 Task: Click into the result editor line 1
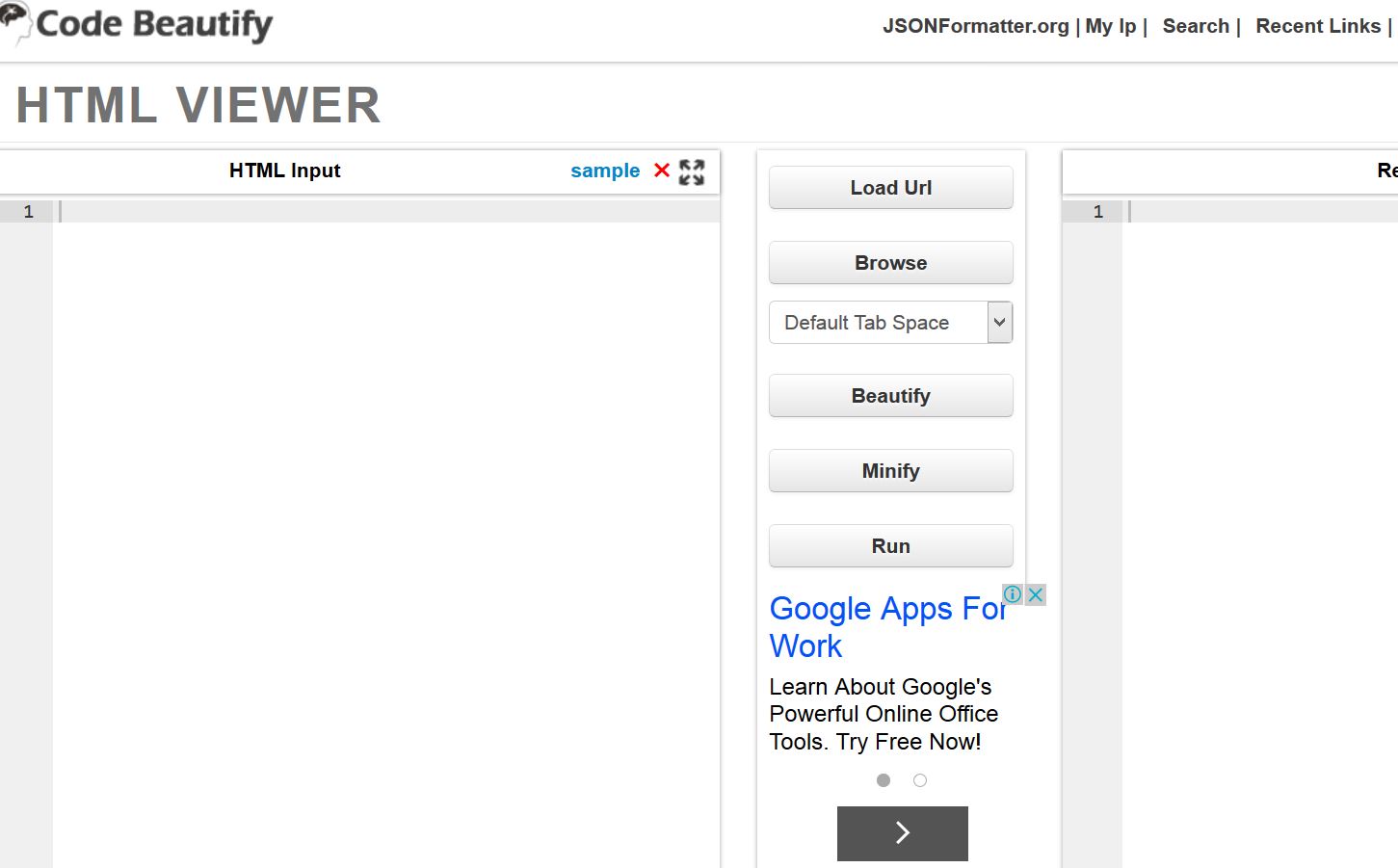(x=1260, y=211)
